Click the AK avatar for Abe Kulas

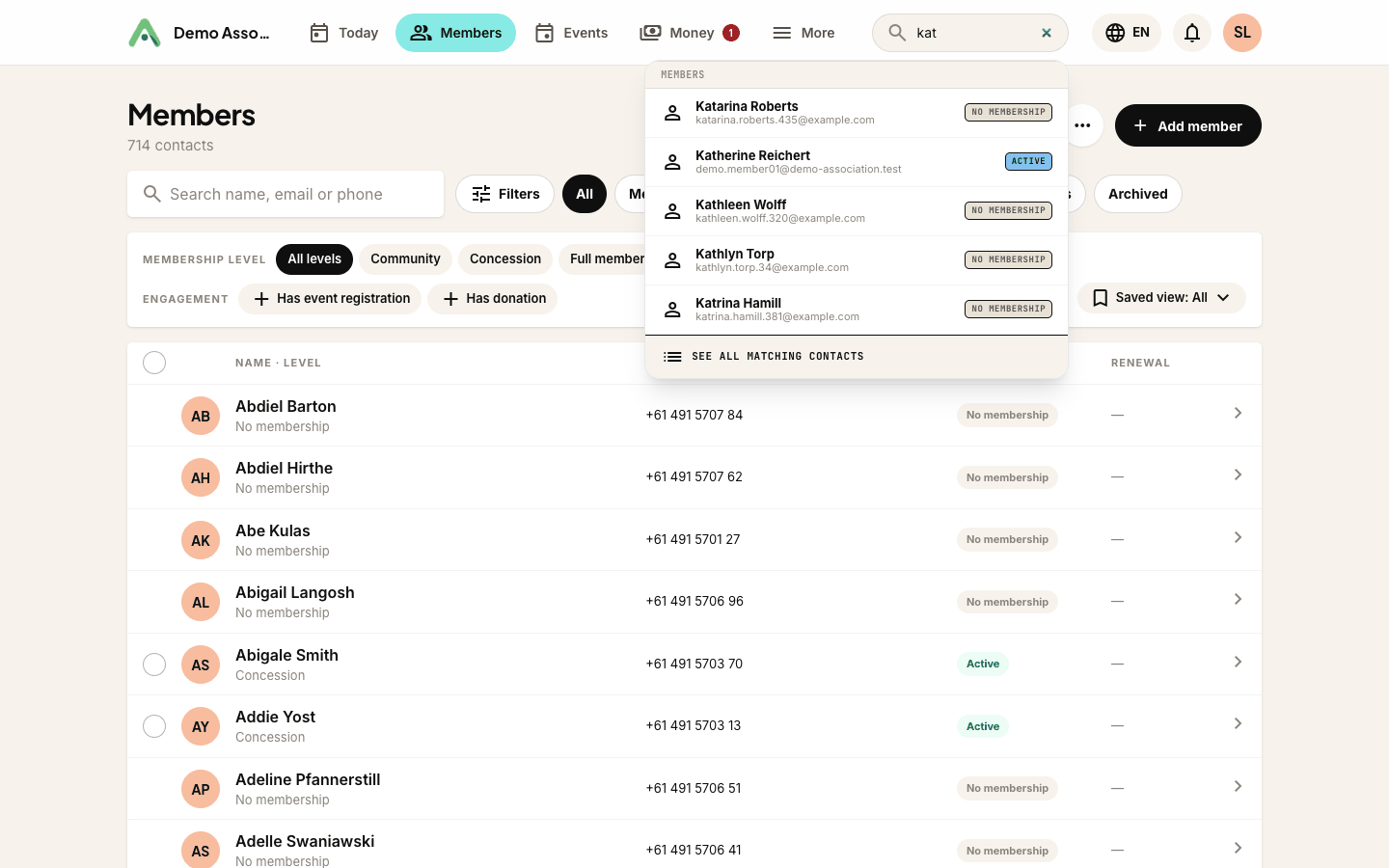(201, 540)
